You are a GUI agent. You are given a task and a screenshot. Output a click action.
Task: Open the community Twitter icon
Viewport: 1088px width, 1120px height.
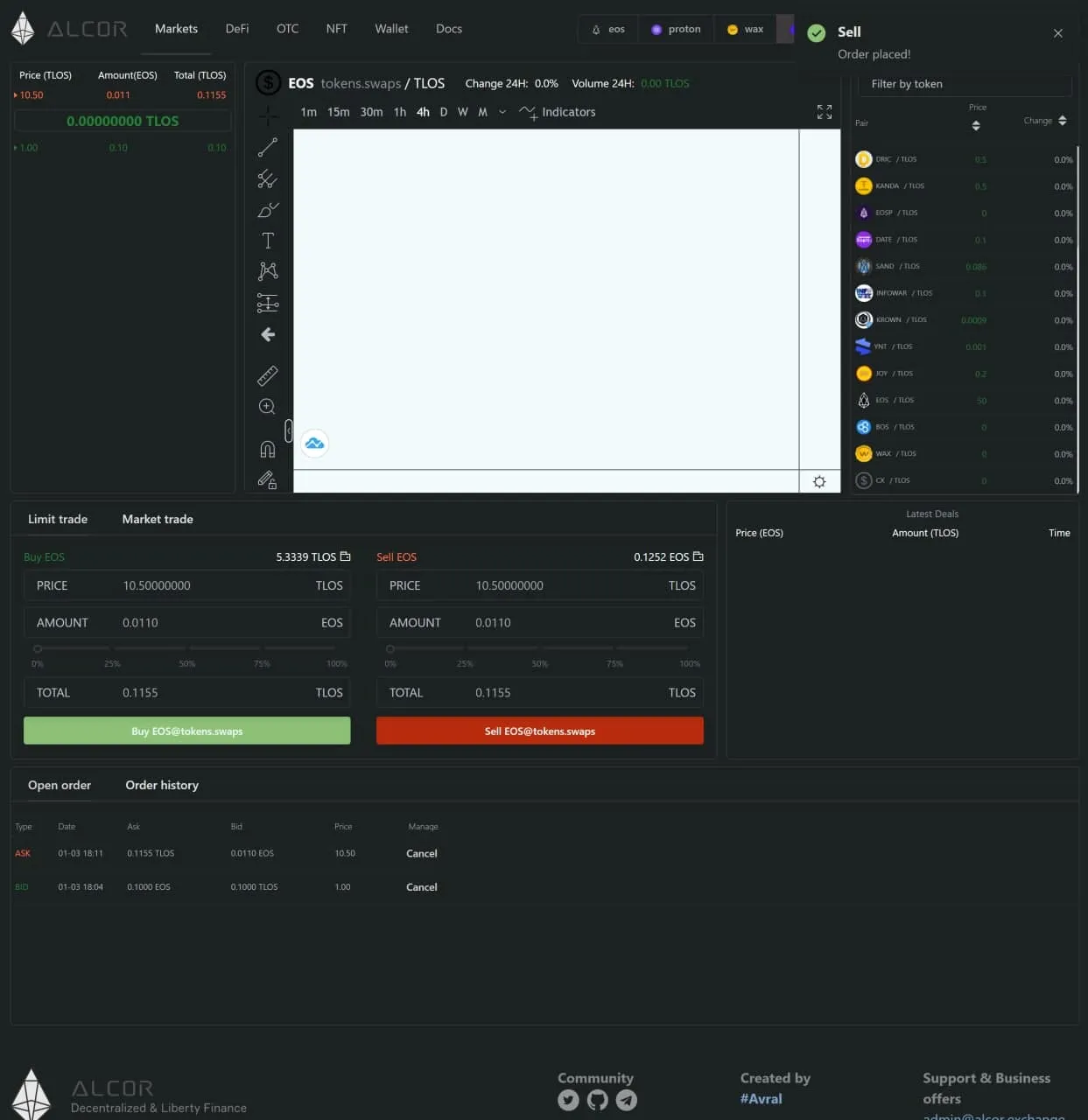click(x=568, y=1100)
